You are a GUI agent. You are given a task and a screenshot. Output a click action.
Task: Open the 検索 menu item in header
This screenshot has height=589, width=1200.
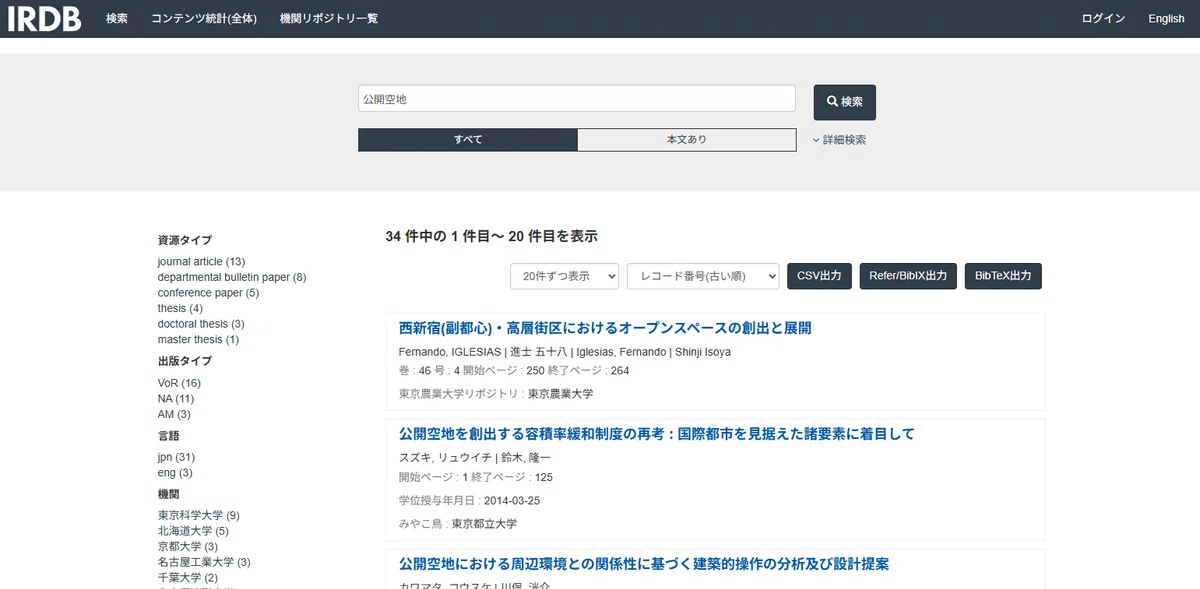point(117,19)
